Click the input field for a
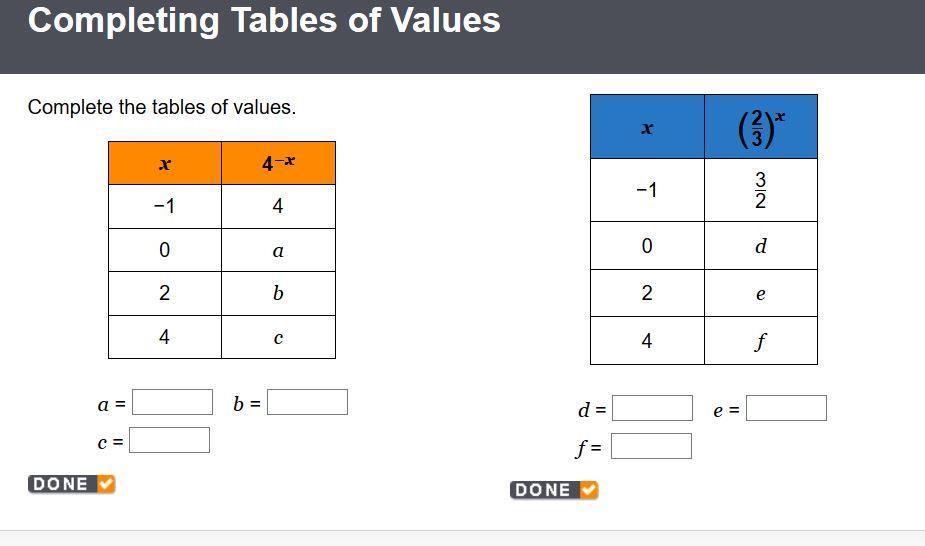Image resolution: width=925 pixels, height=546 pixels. [172, 402]
